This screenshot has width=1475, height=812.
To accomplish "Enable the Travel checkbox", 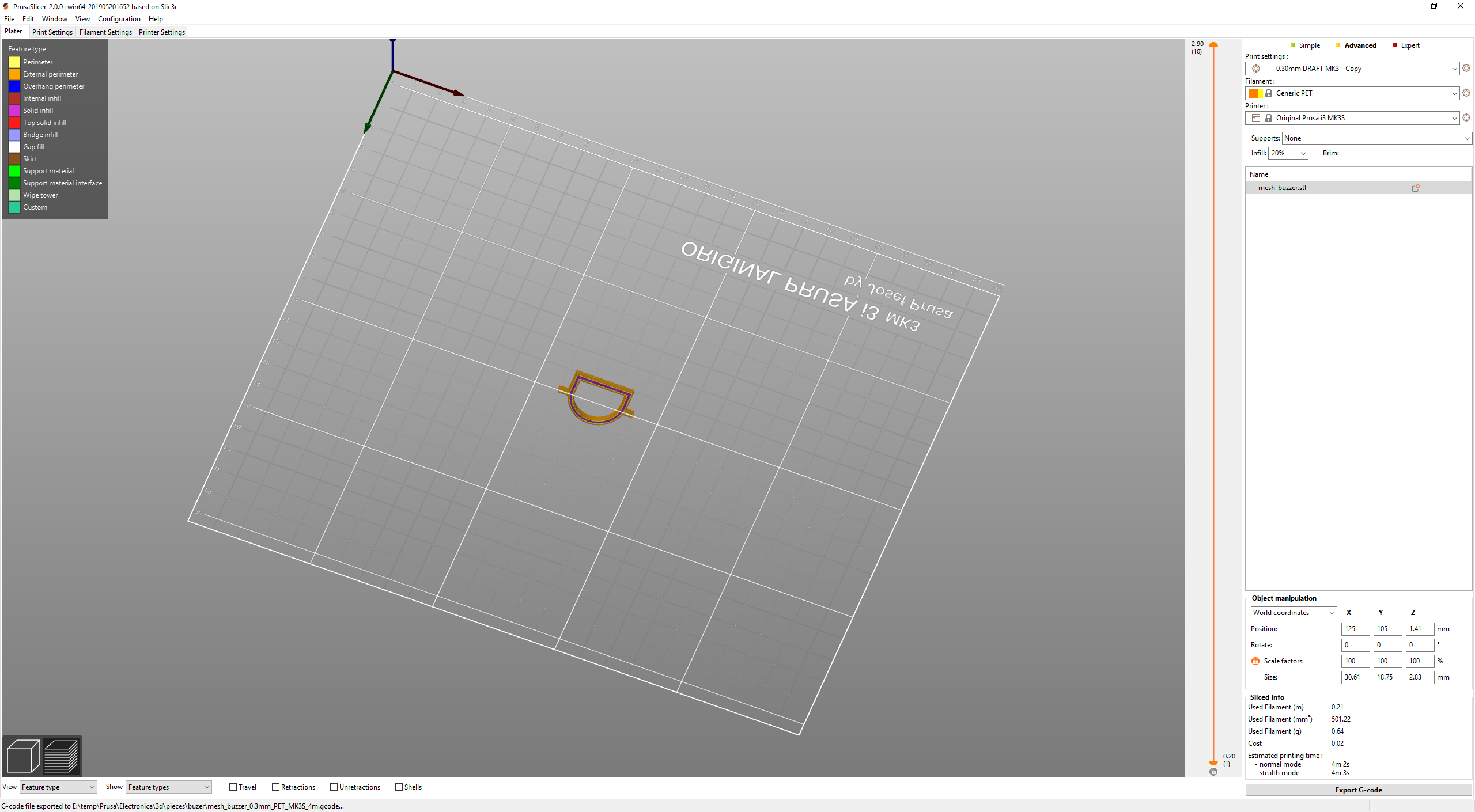I will tap(233, 787).
